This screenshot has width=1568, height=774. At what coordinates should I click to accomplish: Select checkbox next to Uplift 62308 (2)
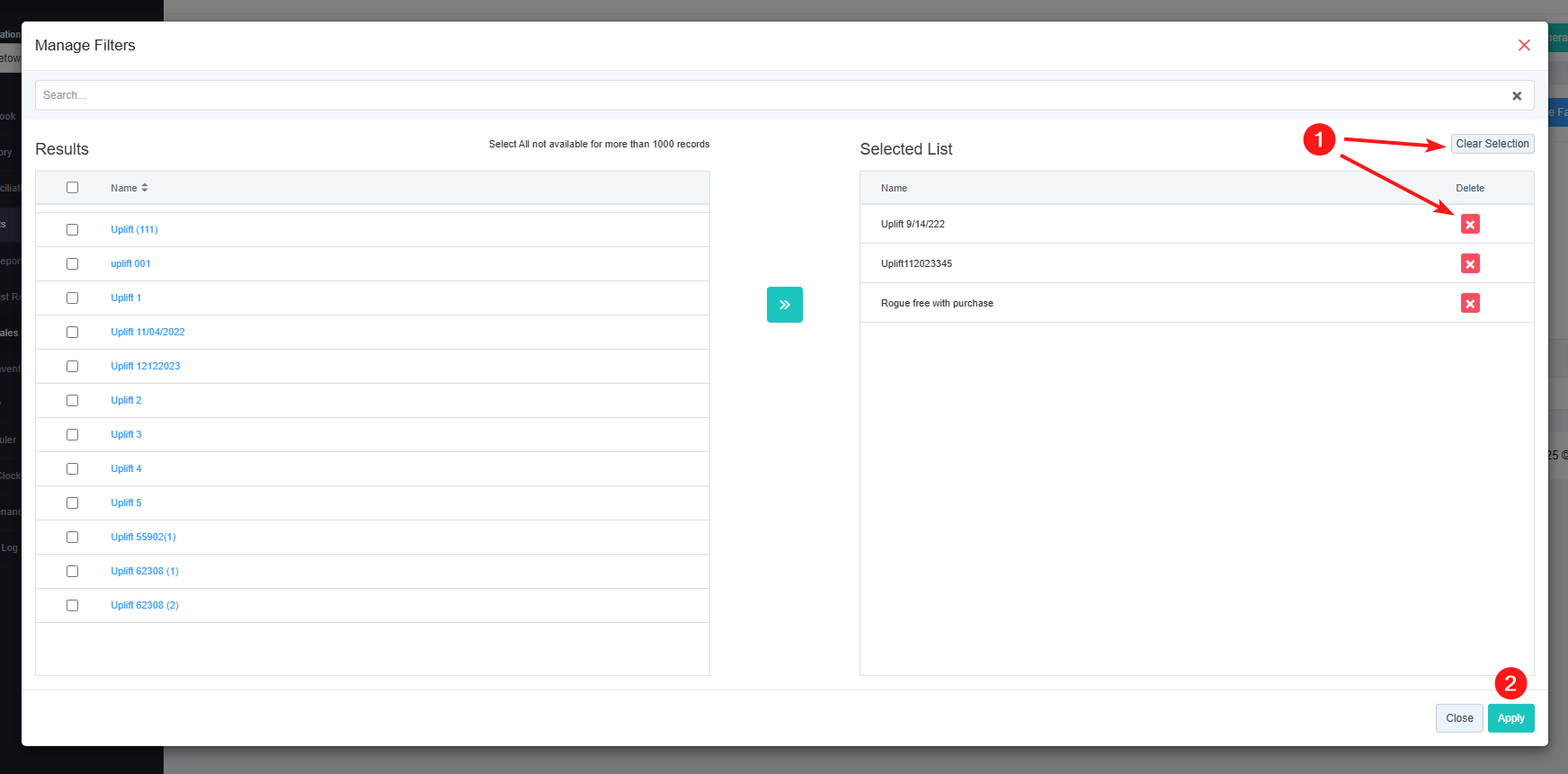[x=72, y=605]
